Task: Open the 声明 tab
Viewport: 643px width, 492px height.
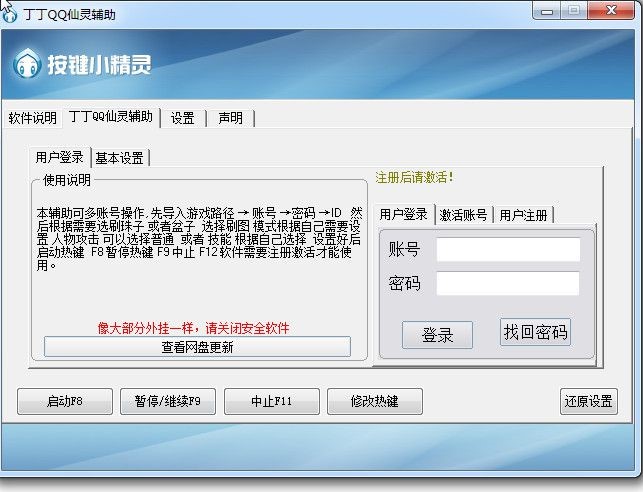Action: click(230, 118)
